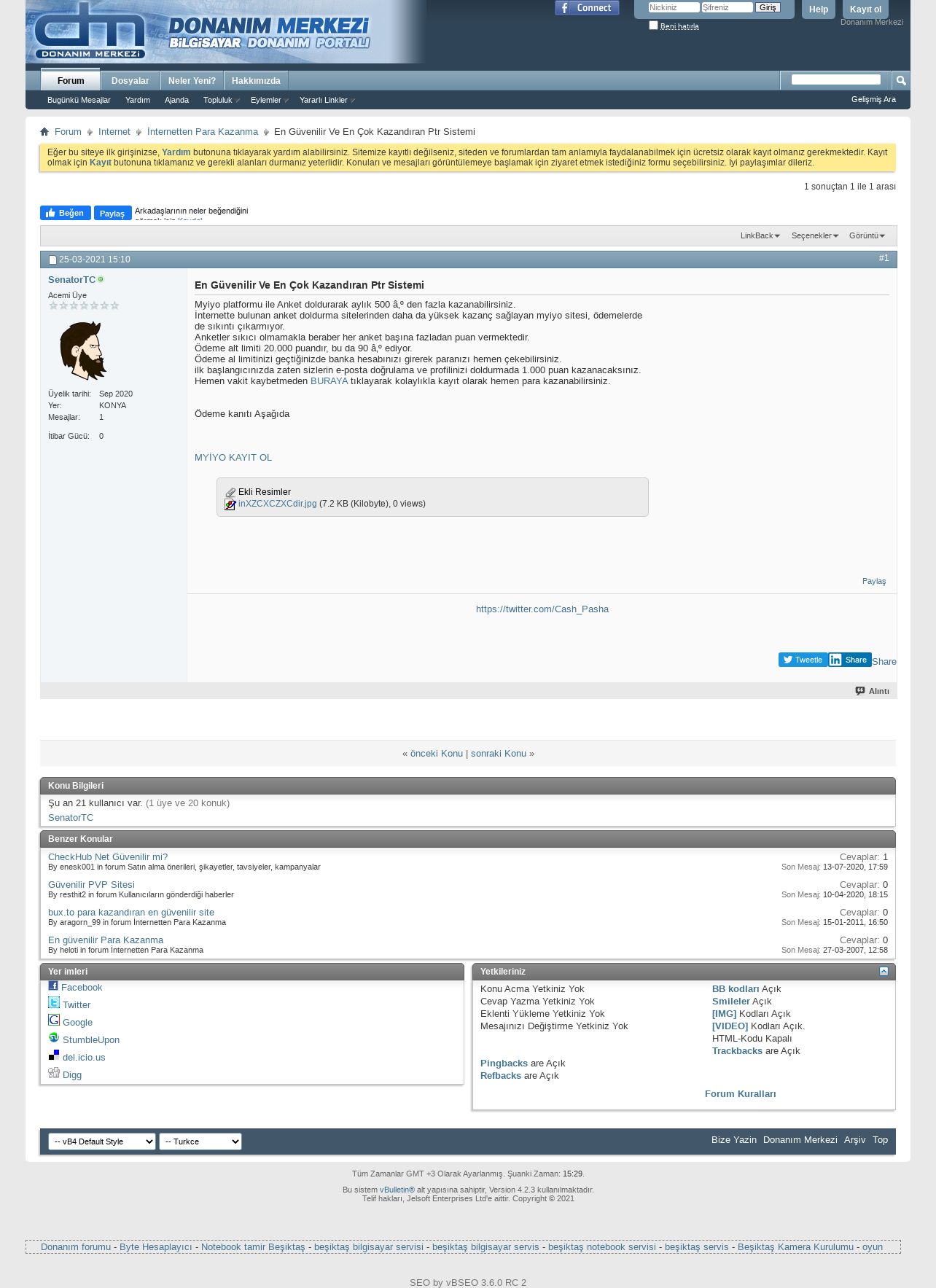
Task: Click the Forum Kuralları link
Action: click(x=741, y=1094)
